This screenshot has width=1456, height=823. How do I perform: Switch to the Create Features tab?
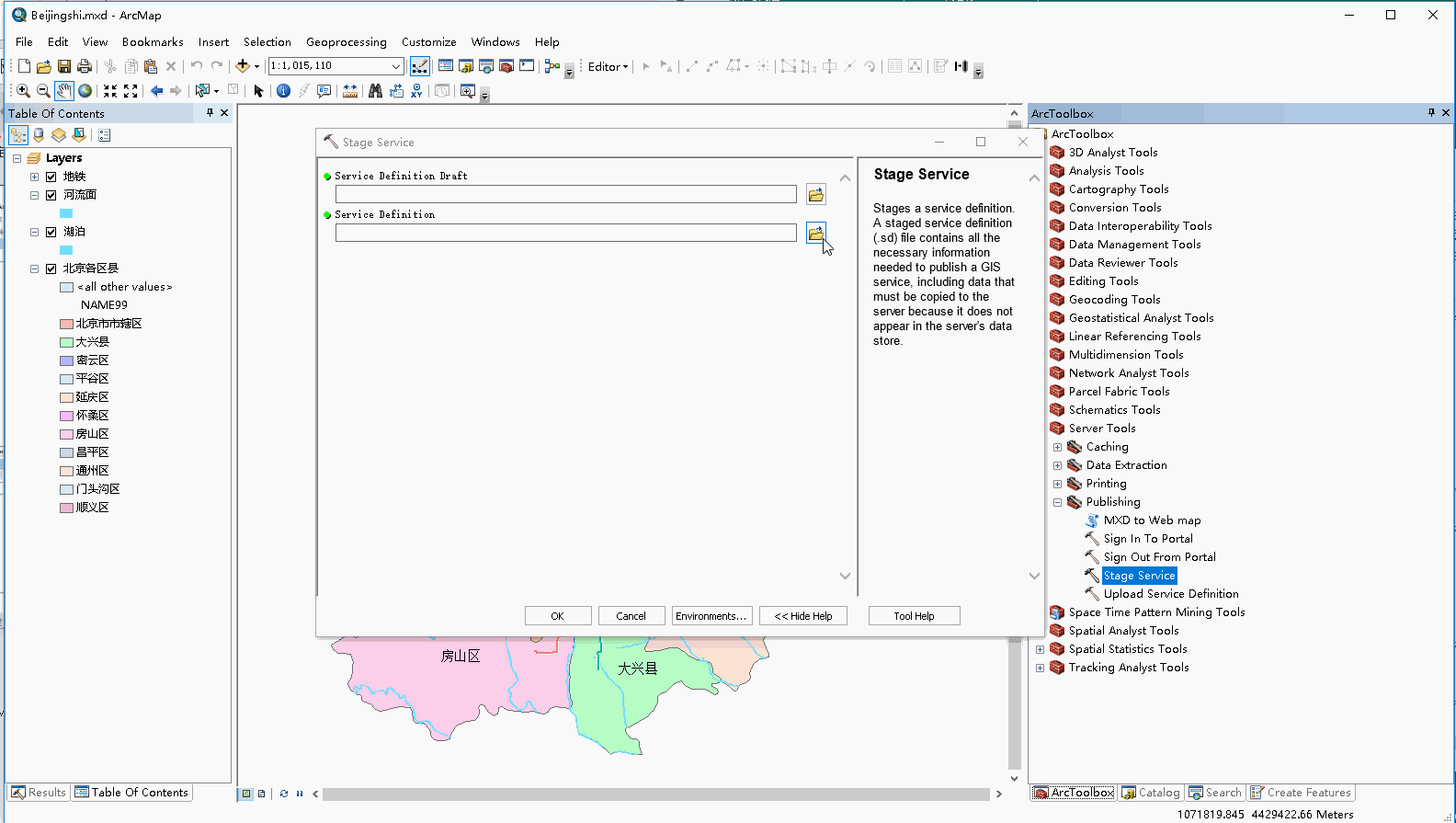1301,793
